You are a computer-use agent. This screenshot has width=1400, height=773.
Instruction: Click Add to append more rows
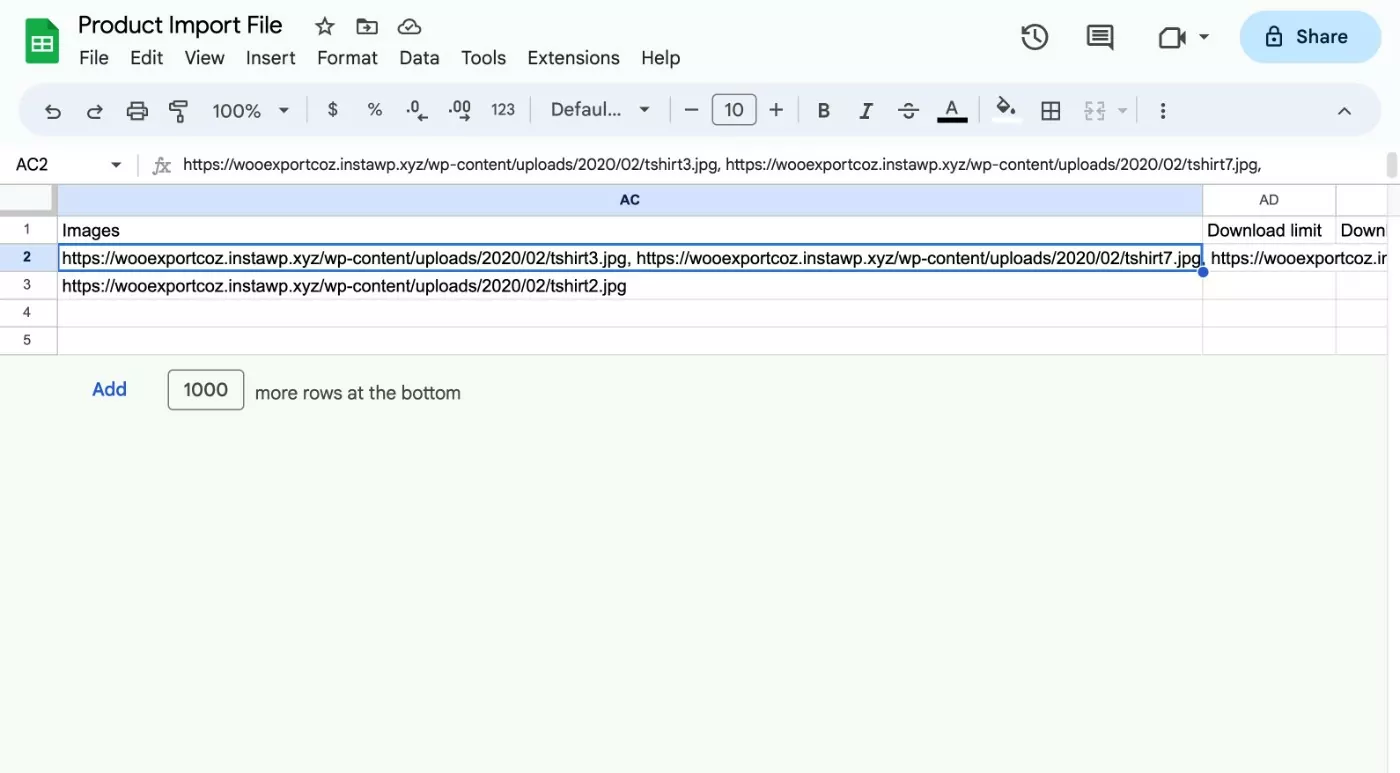tap(109, 390)
